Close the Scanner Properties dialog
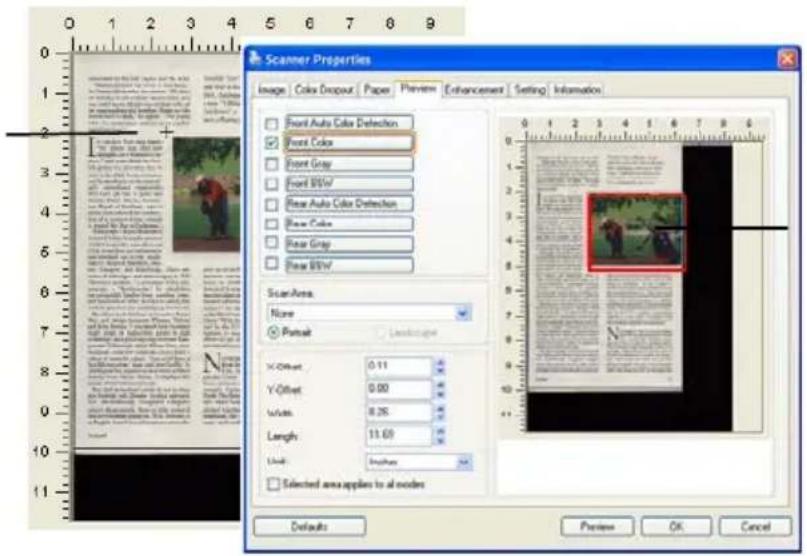Viewport: 807px width, 556px height. pyautogui.click(x=787, y=60)
